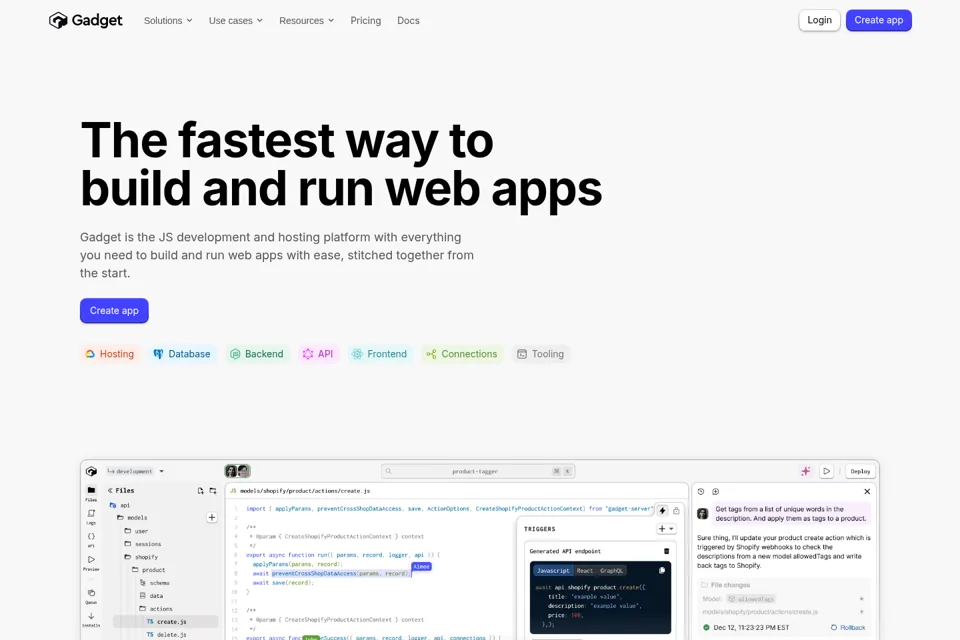Copy the API endpoint code snippet

(662, 570)
